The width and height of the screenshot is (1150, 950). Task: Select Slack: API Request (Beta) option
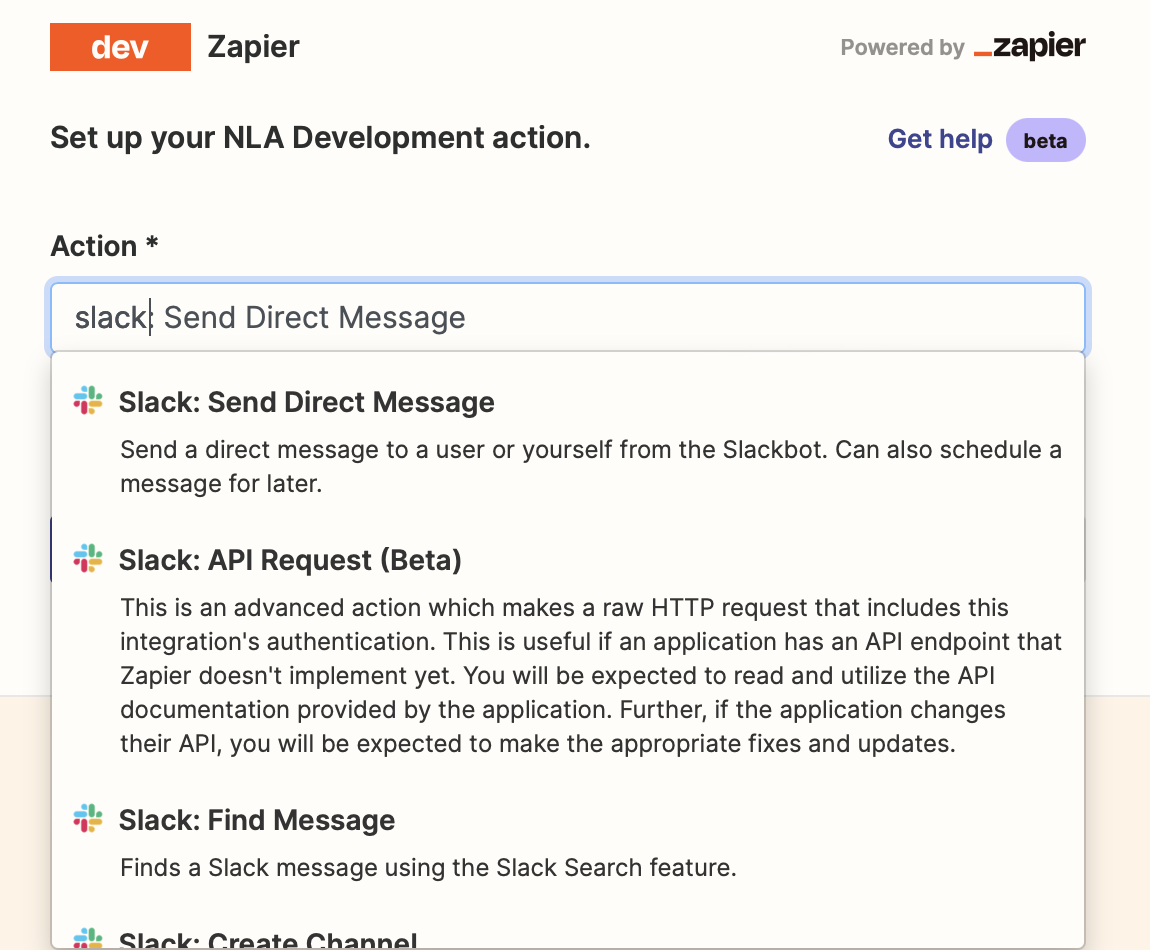568,651
